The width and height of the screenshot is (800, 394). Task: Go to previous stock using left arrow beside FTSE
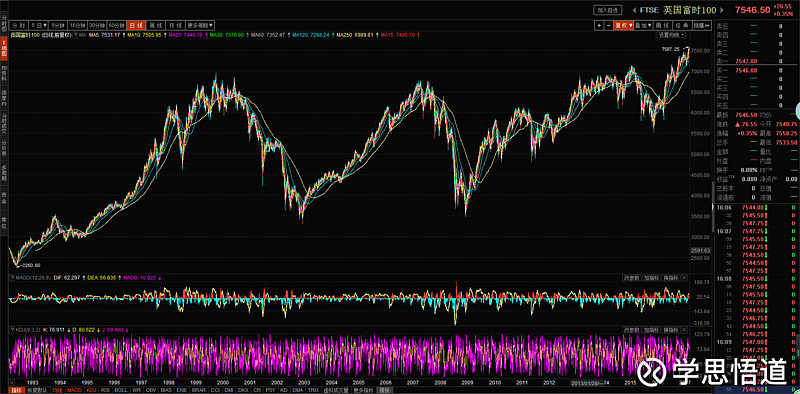tap(635, 10)
